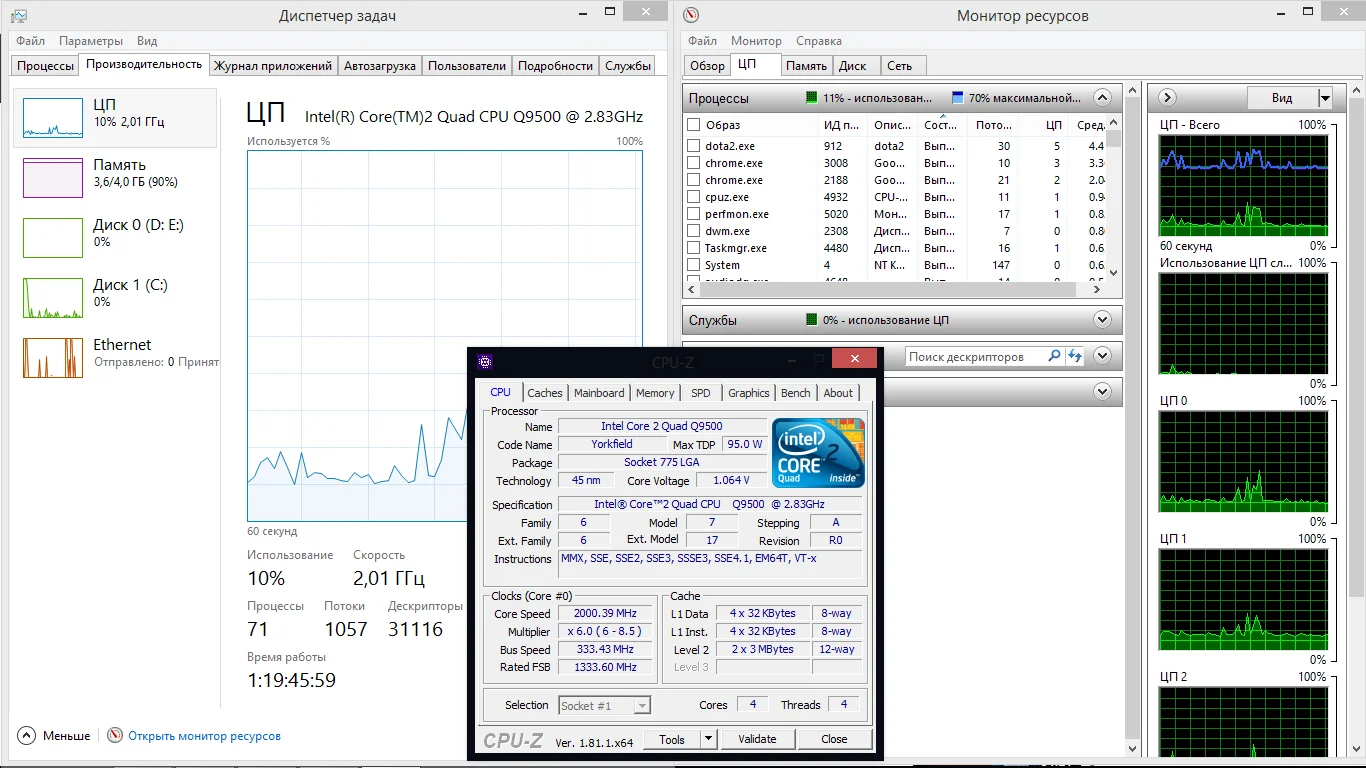This screenshot has width=1366, height=768.
Task: Check the perfmon.exe process checkbox
Action: coord(693,214)
